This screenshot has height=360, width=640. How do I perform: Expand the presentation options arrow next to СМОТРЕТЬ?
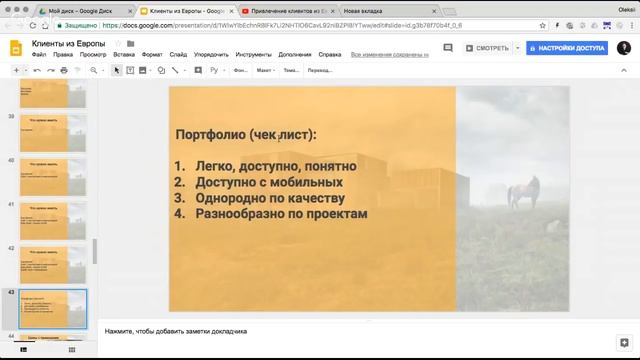point(518,48)
